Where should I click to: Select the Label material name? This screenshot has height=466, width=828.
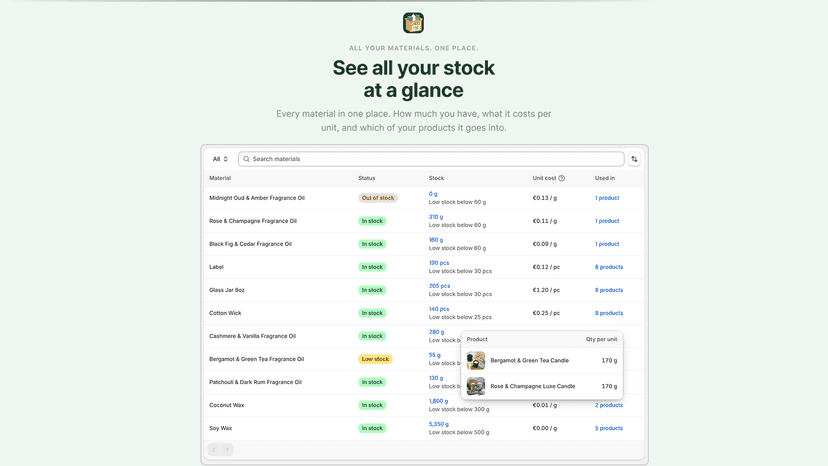pos(217,267)
